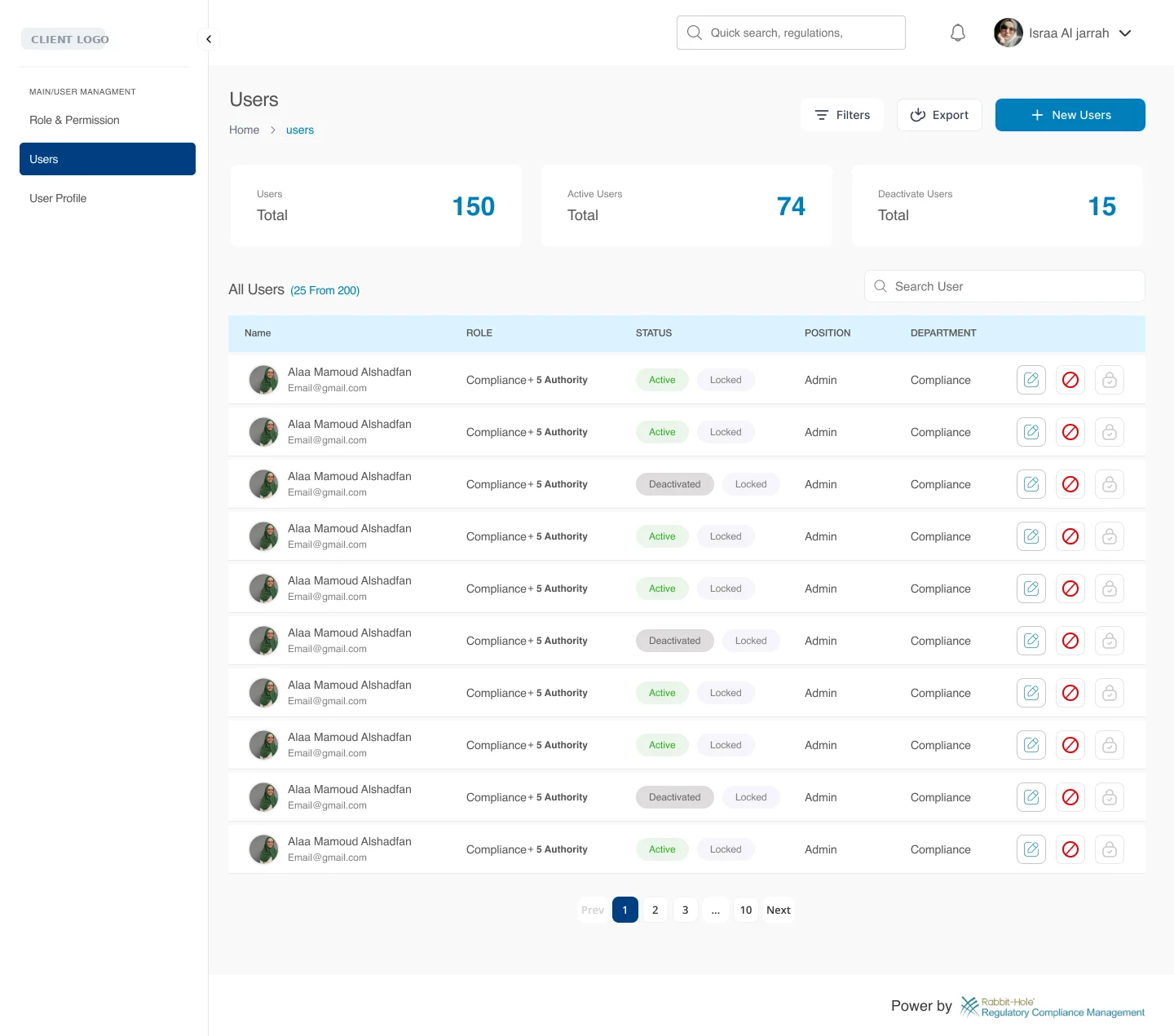The height and width of the screenshot is (1036, 1174).
Task: Toggle Deactivated status in the third user row
Action: 675,484
